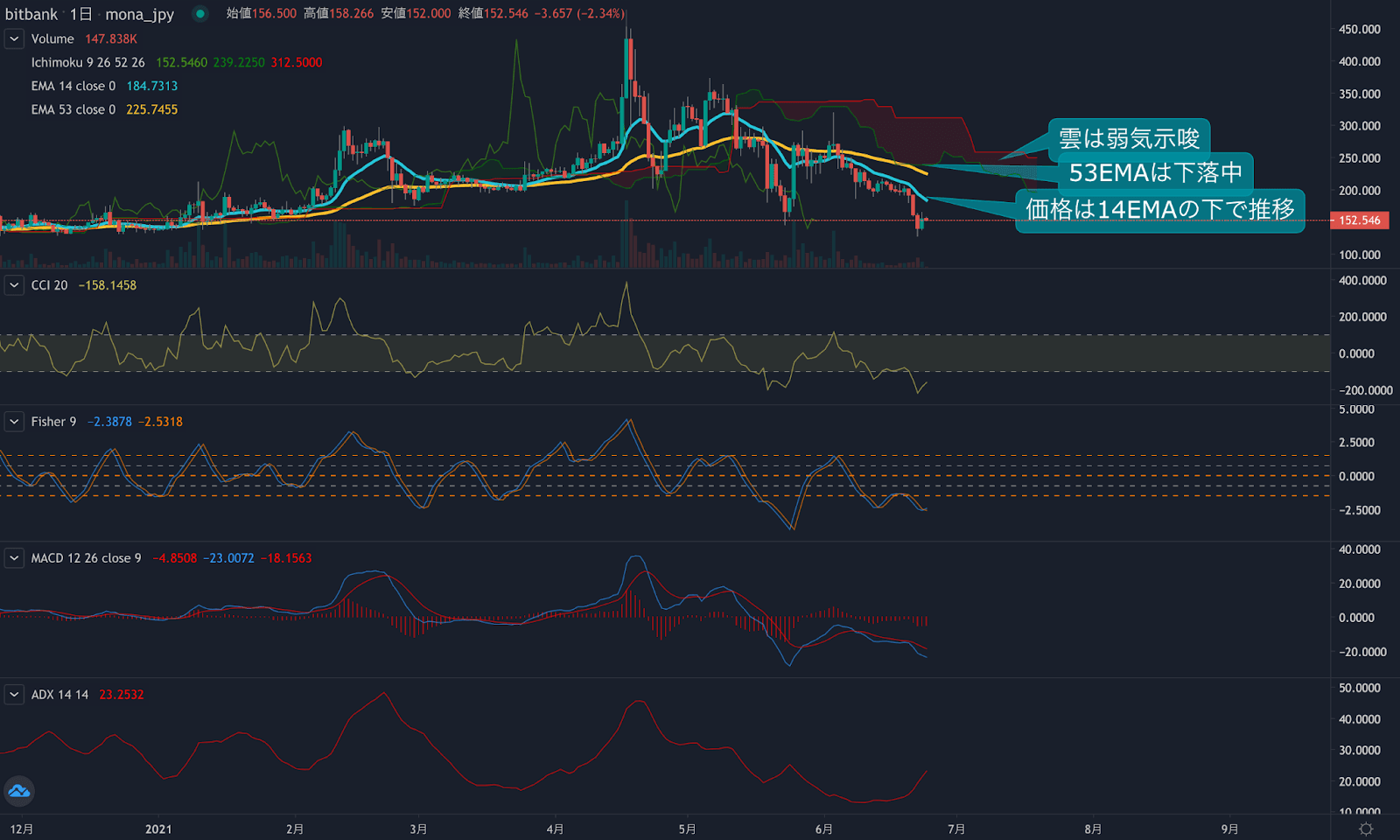This screenshot has width=1400, height=840.
Task: Select the 53EMAは下落中 annotation callout
Action: tap(1155, 172)
